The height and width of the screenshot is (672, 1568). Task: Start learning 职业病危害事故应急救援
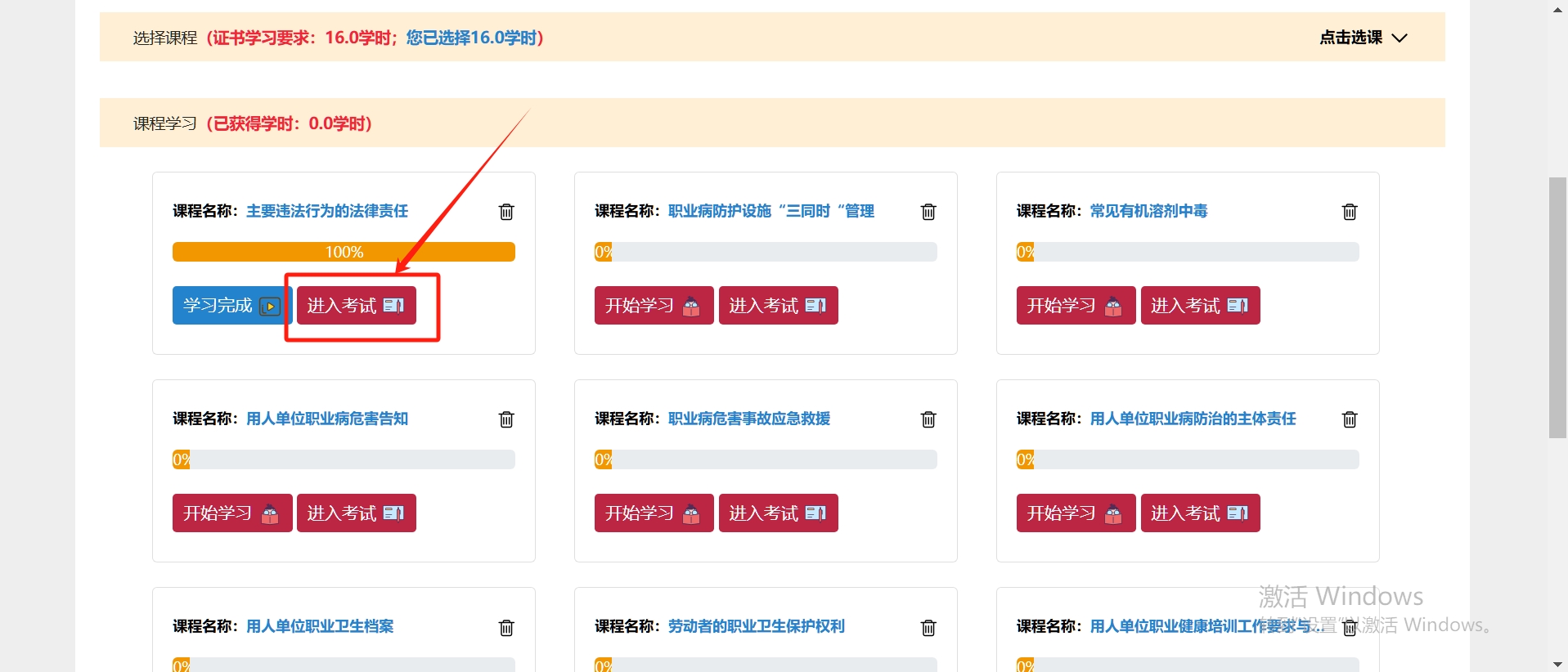654,513
